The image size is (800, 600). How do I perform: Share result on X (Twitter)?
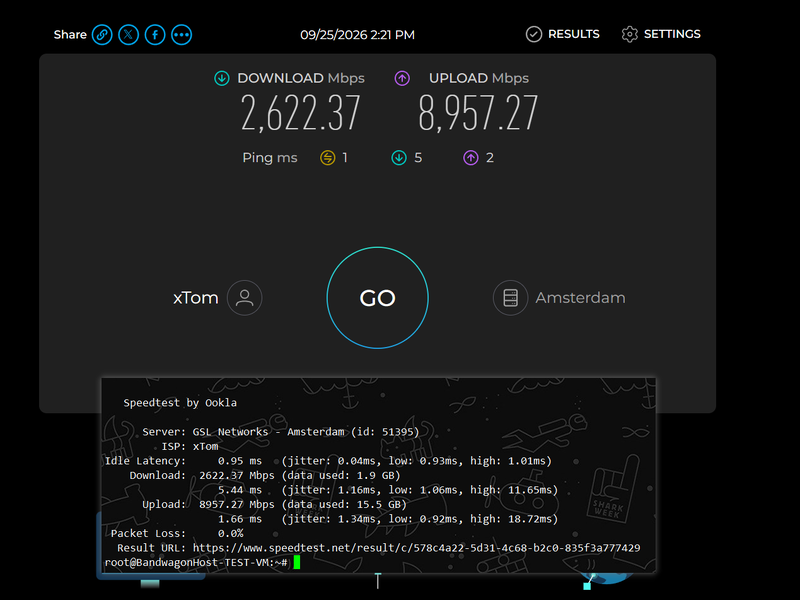tap(129, 35)
